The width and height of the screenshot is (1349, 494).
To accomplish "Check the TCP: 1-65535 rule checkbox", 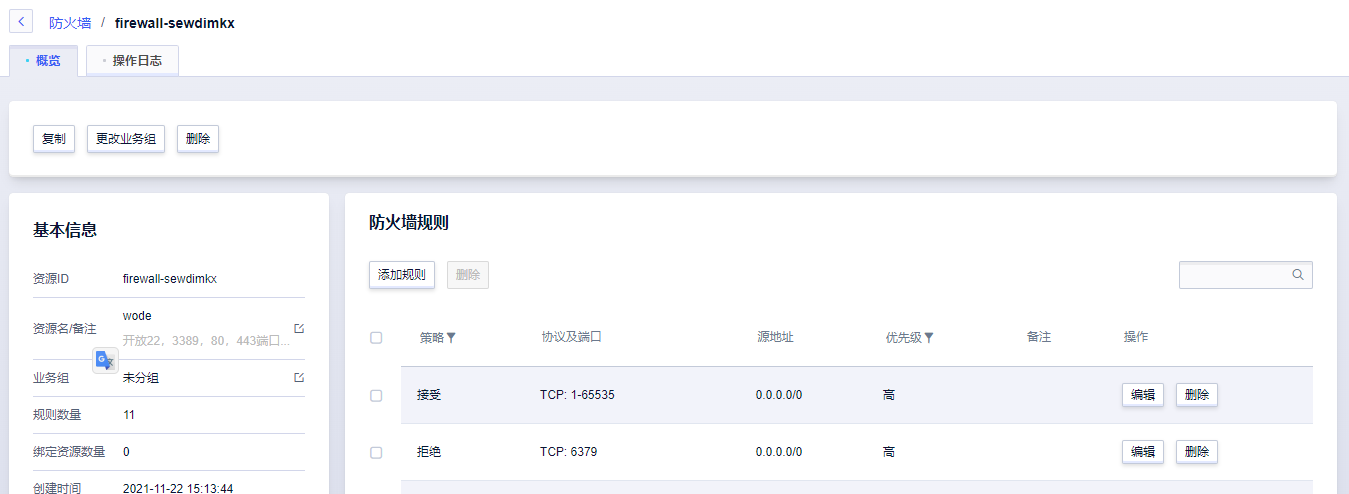I will pyautogui.click(x=376, y=395).
